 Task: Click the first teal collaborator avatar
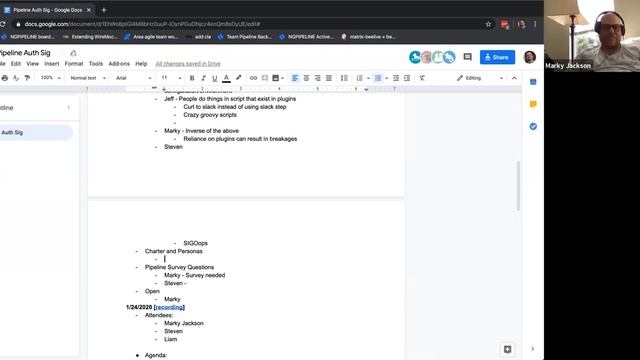415,57
